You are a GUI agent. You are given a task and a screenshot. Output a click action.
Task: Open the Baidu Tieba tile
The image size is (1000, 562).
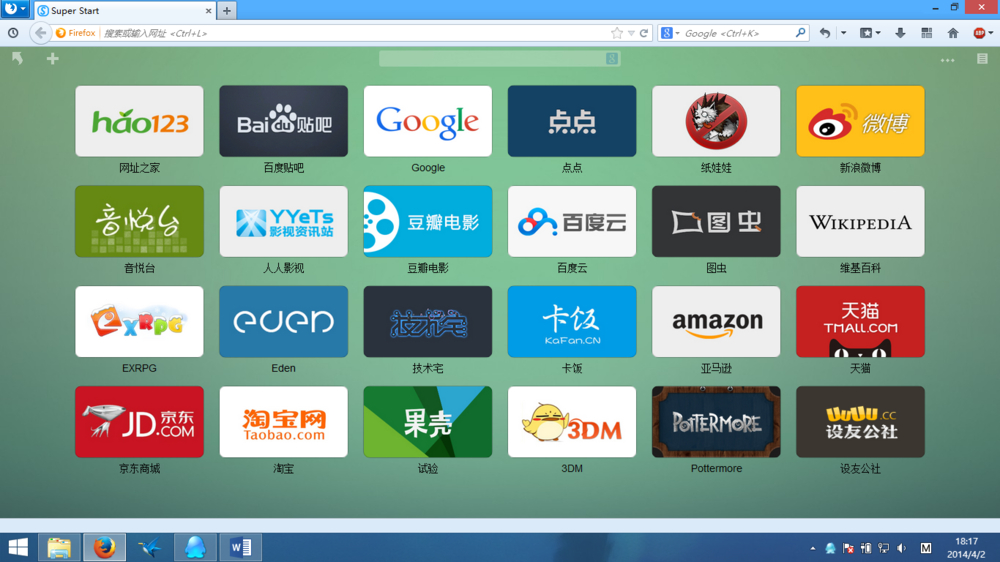pos(283,121)
